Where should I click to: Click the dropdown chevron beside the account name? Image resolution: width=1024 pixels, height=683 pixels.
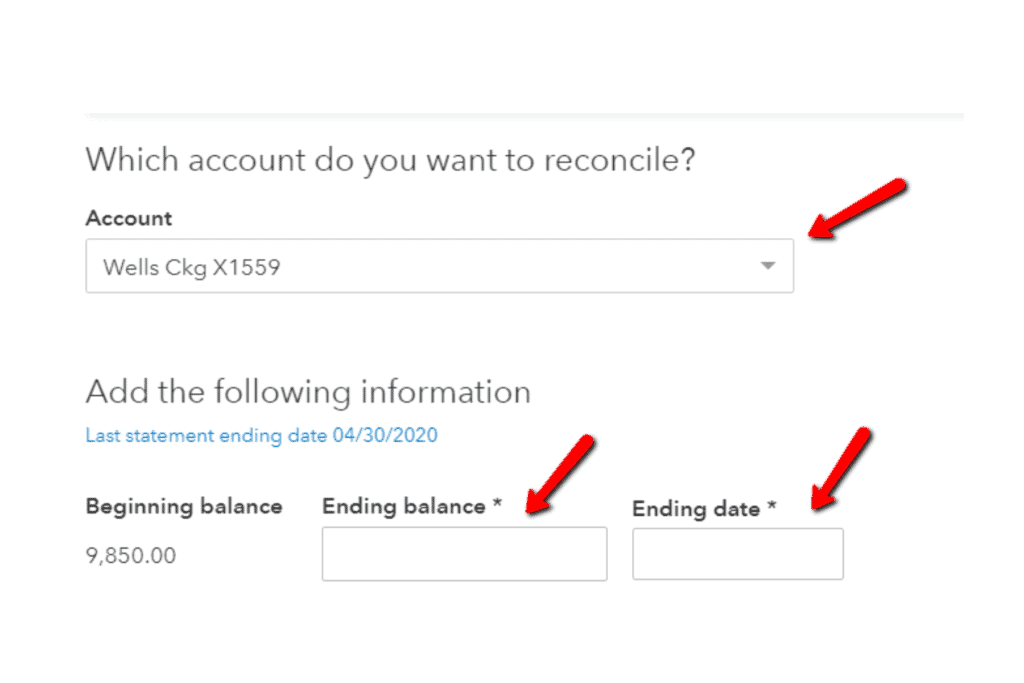click(x=767, y=266)
